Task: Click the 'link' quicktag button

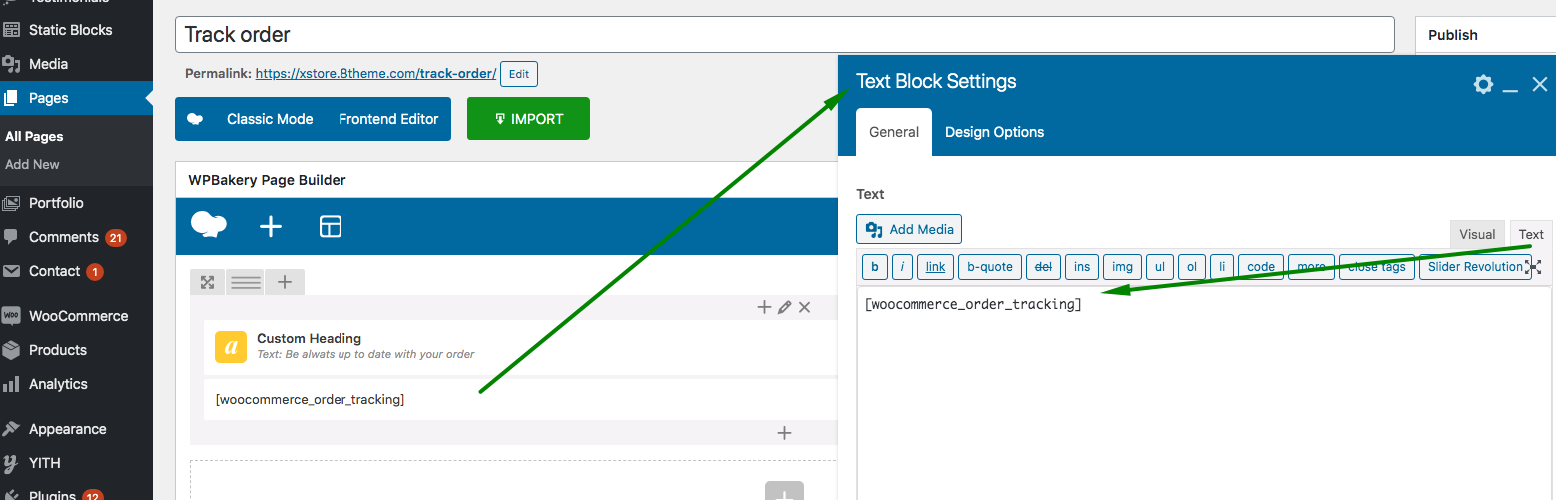Action: tap(935, 267)
